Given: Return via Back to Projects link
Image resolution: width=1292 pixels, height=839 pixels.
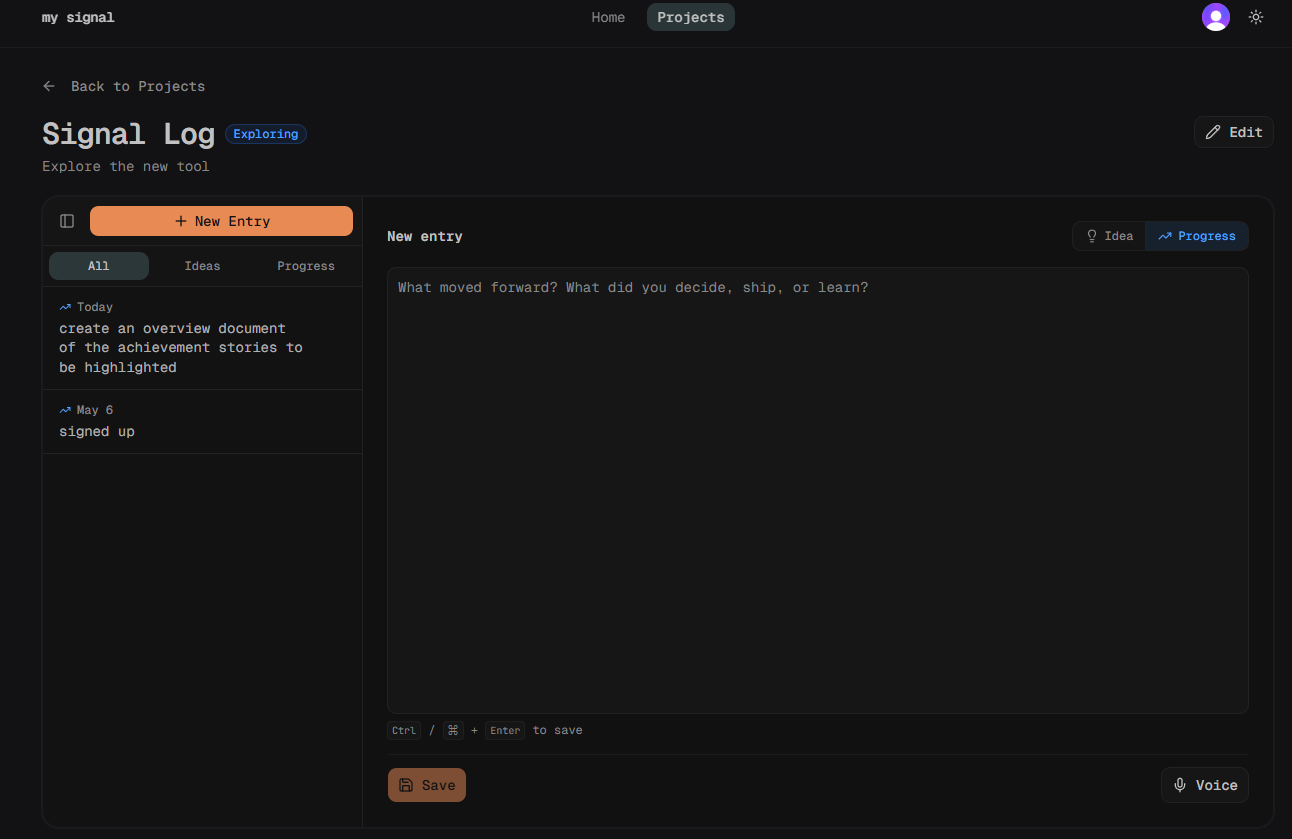Looking at the screenshot, I should pos(124,86).
